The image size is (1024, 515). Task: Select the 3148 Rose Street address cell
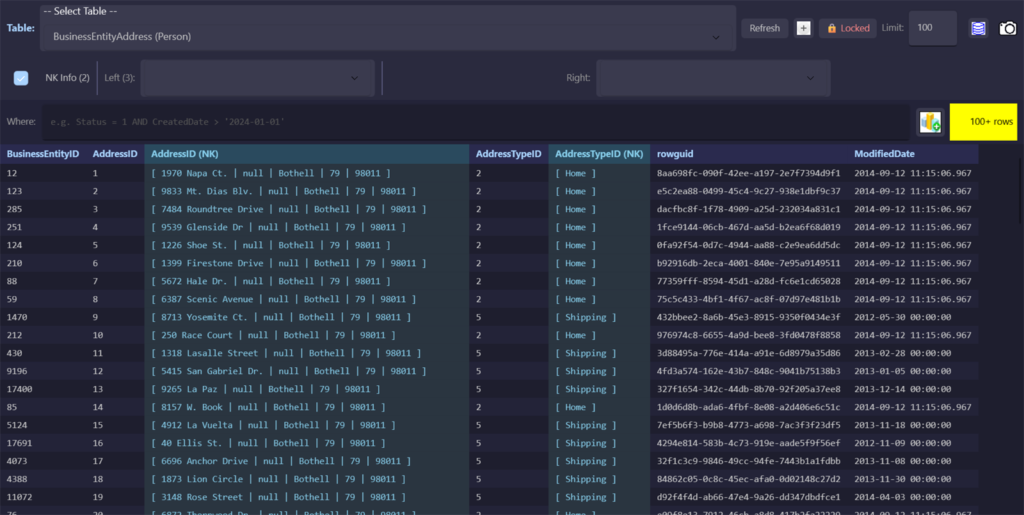click(306, 497)
